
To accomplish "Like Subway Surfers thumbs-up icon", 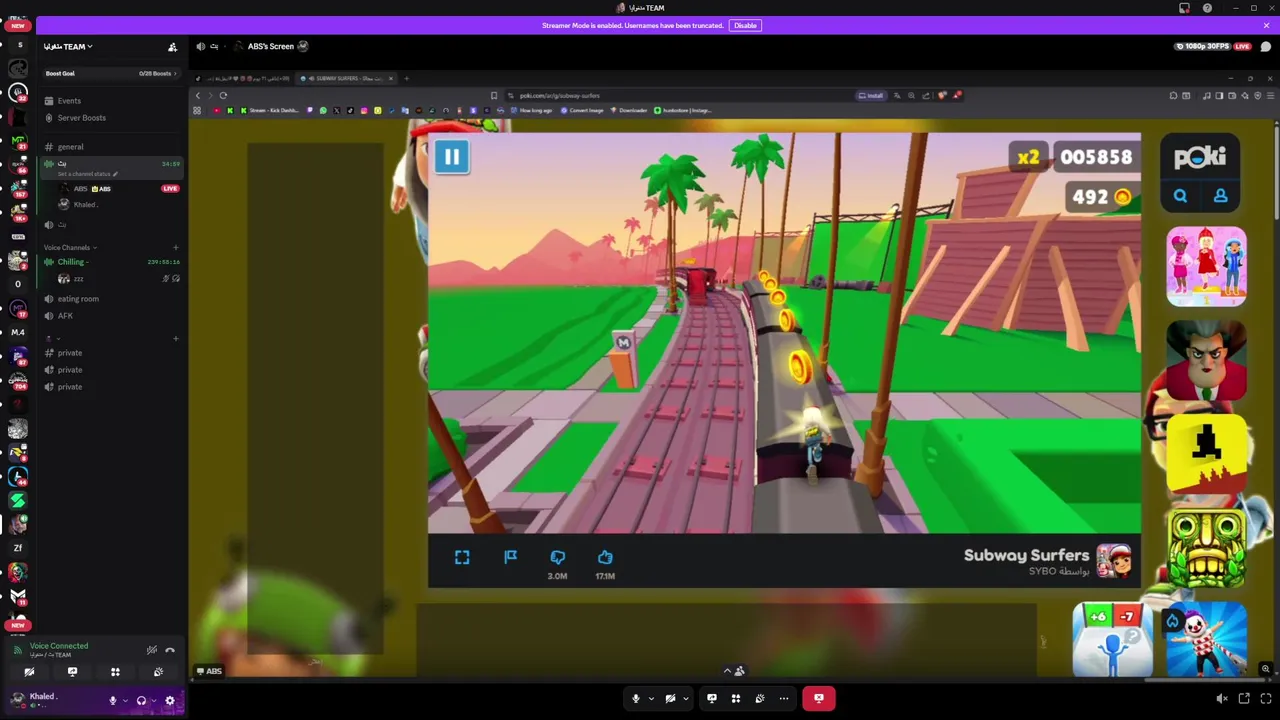I will [605, 557].
